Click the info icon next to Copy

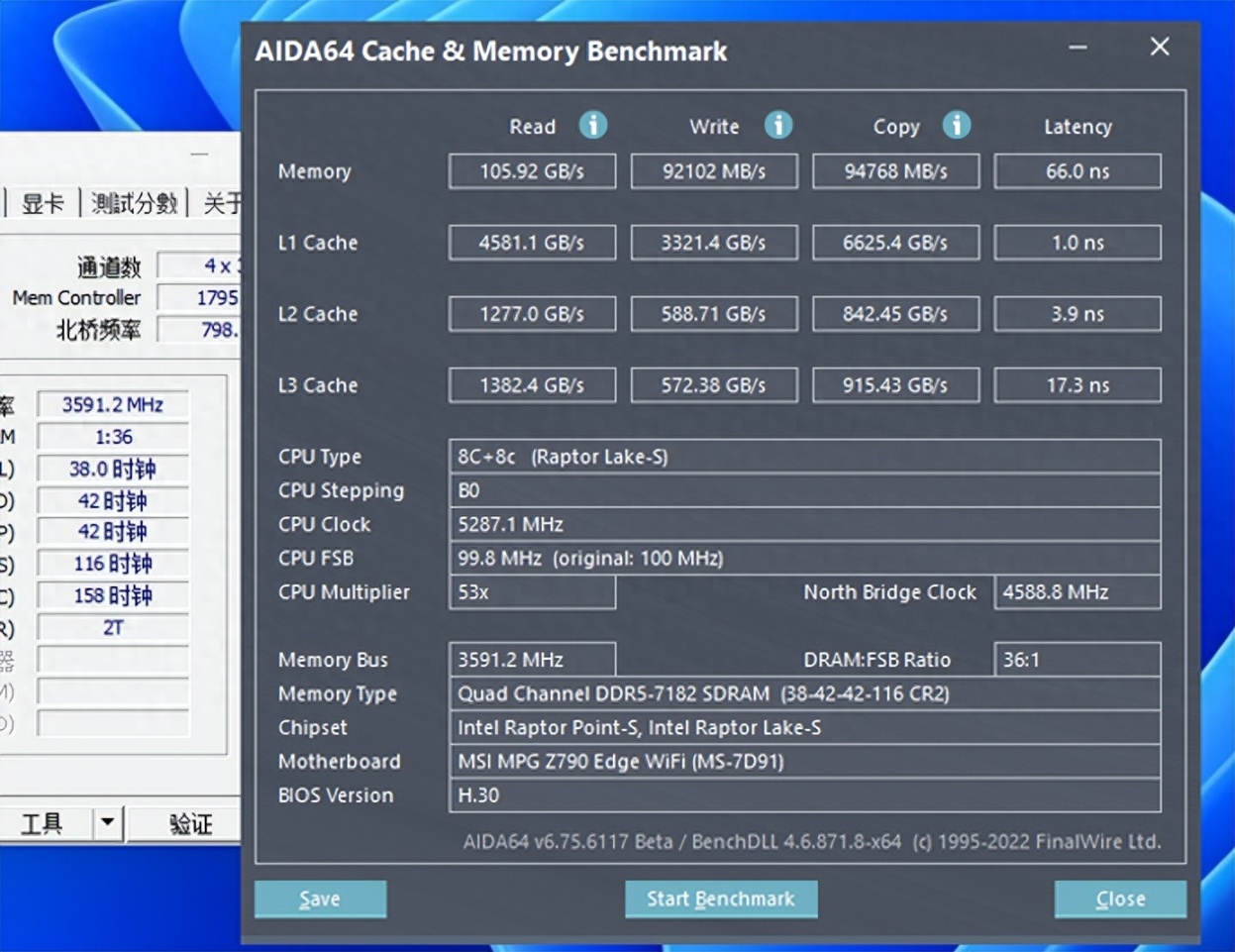tap(956, 125)
